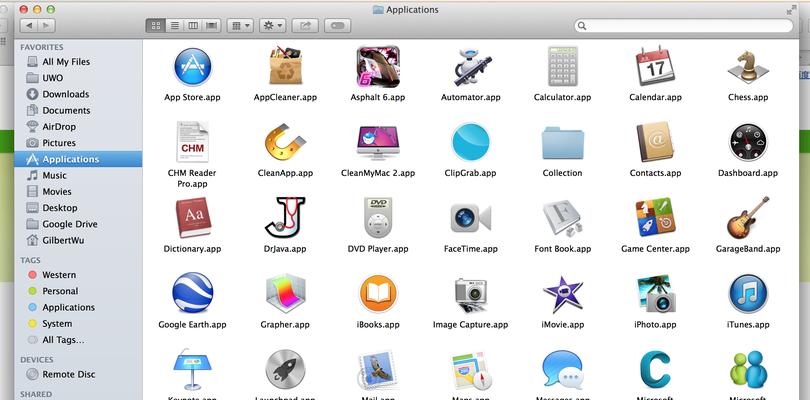Click the Asphalt 6 game icon
The height and width of the screenshot is (400, 810).
click(378, 67)
